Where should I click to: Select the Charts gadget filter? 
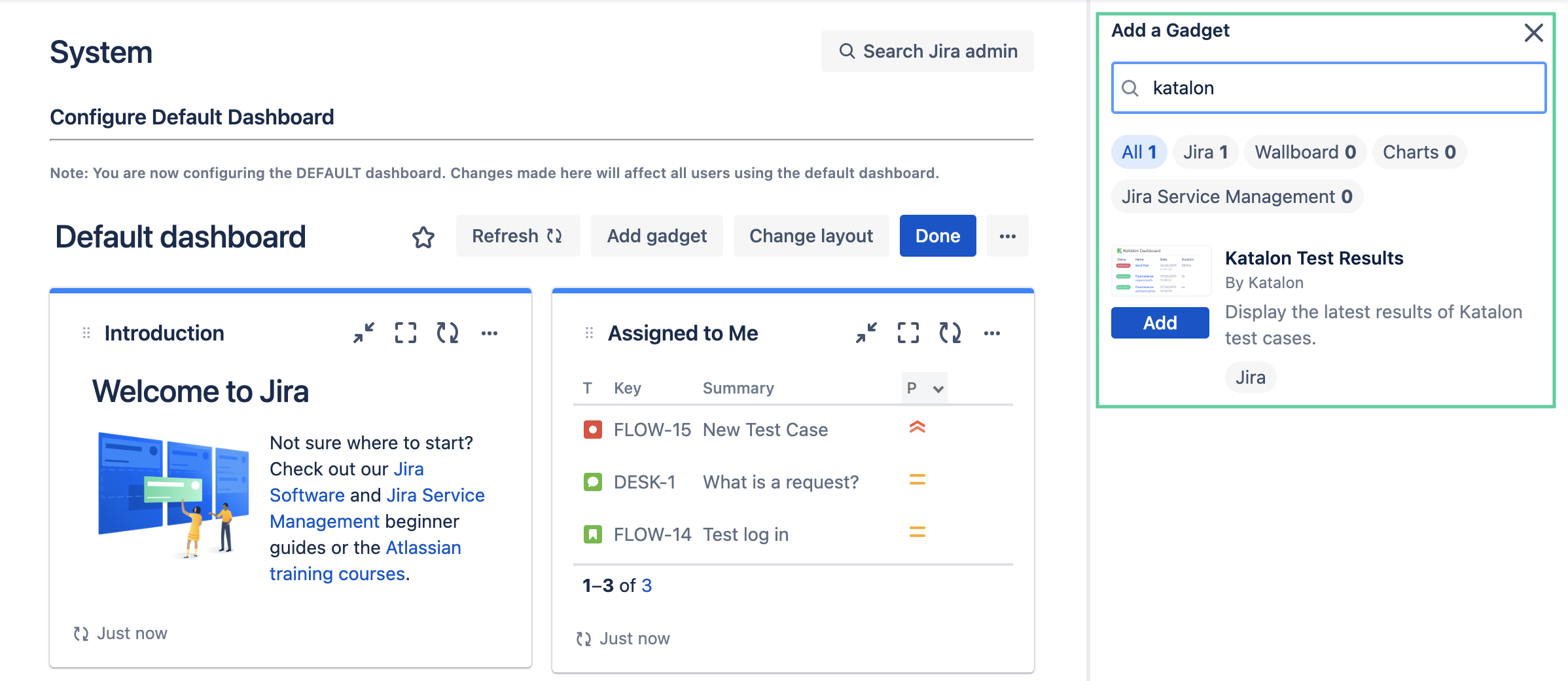tap(1419, 153)
